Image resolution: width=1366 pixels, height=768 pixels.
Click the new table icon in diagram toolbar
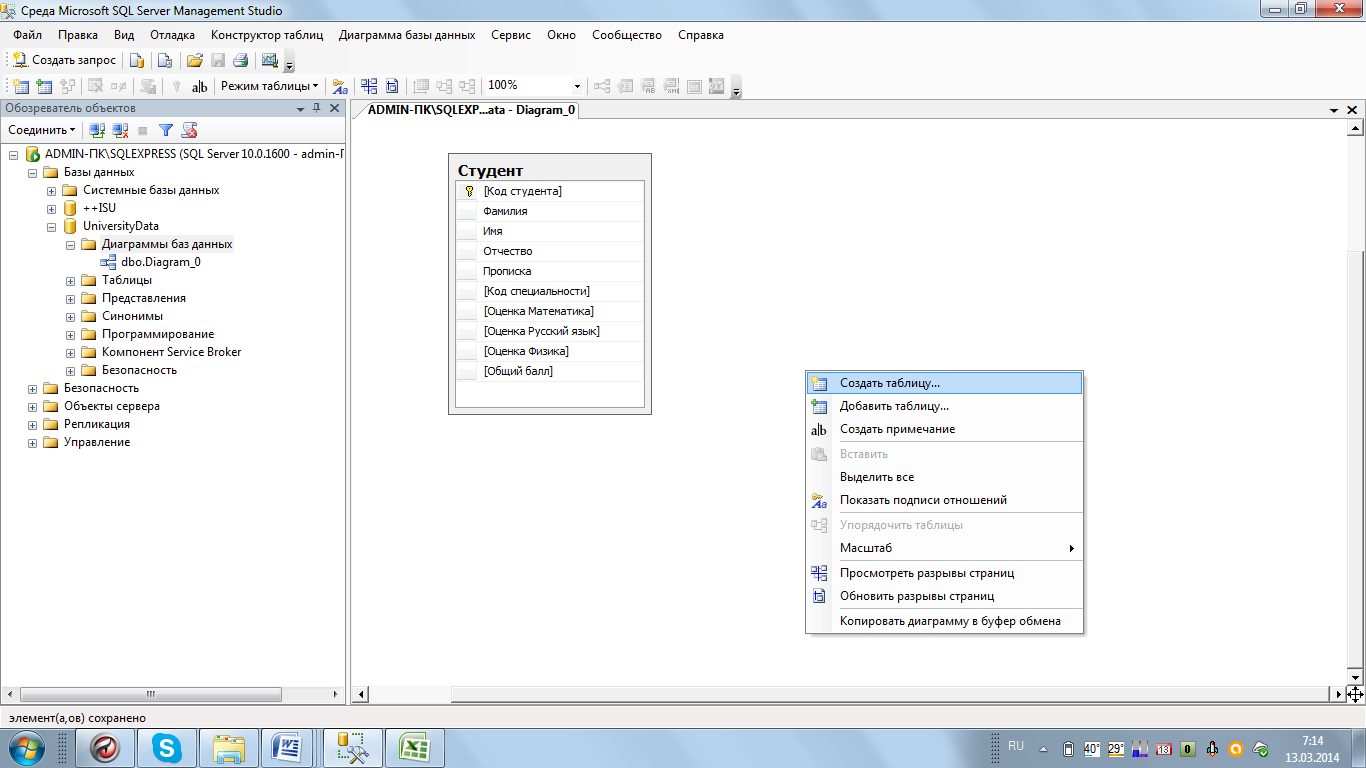(x=20, y=86)
